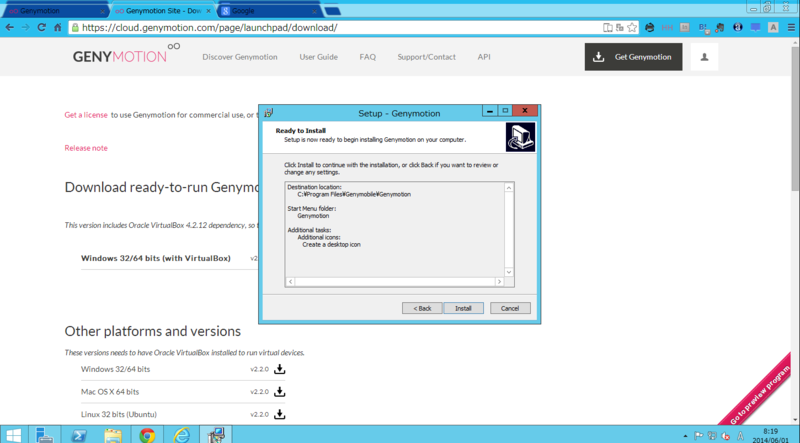
Task: Click the Hatena B! bookmark extension icon
Action: click(704, 28)
